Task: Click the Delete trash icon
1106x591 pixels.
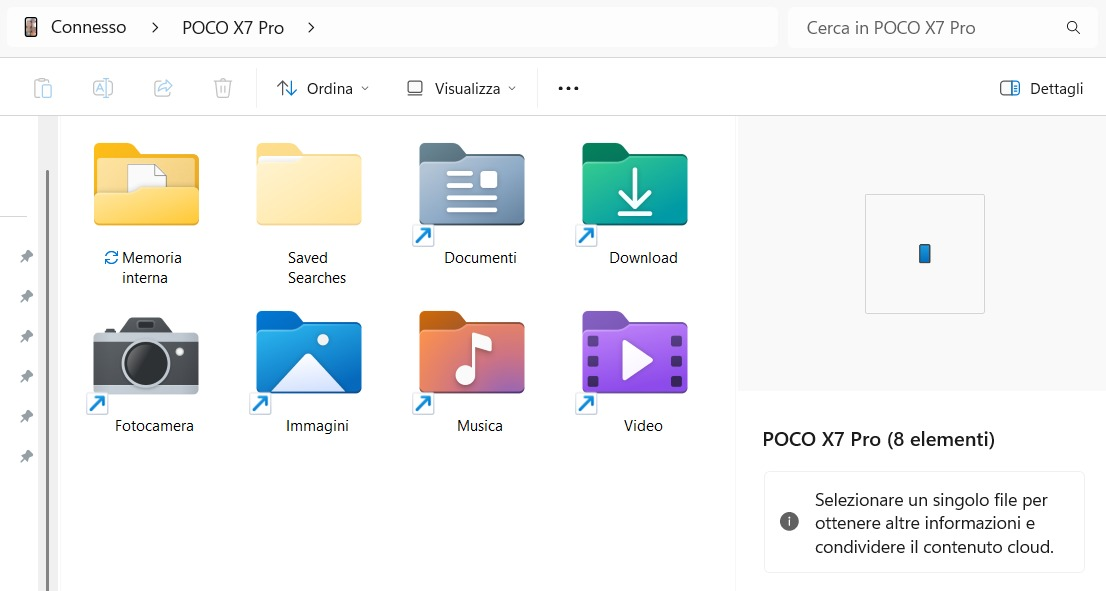Action: click(x=222, y=88)
